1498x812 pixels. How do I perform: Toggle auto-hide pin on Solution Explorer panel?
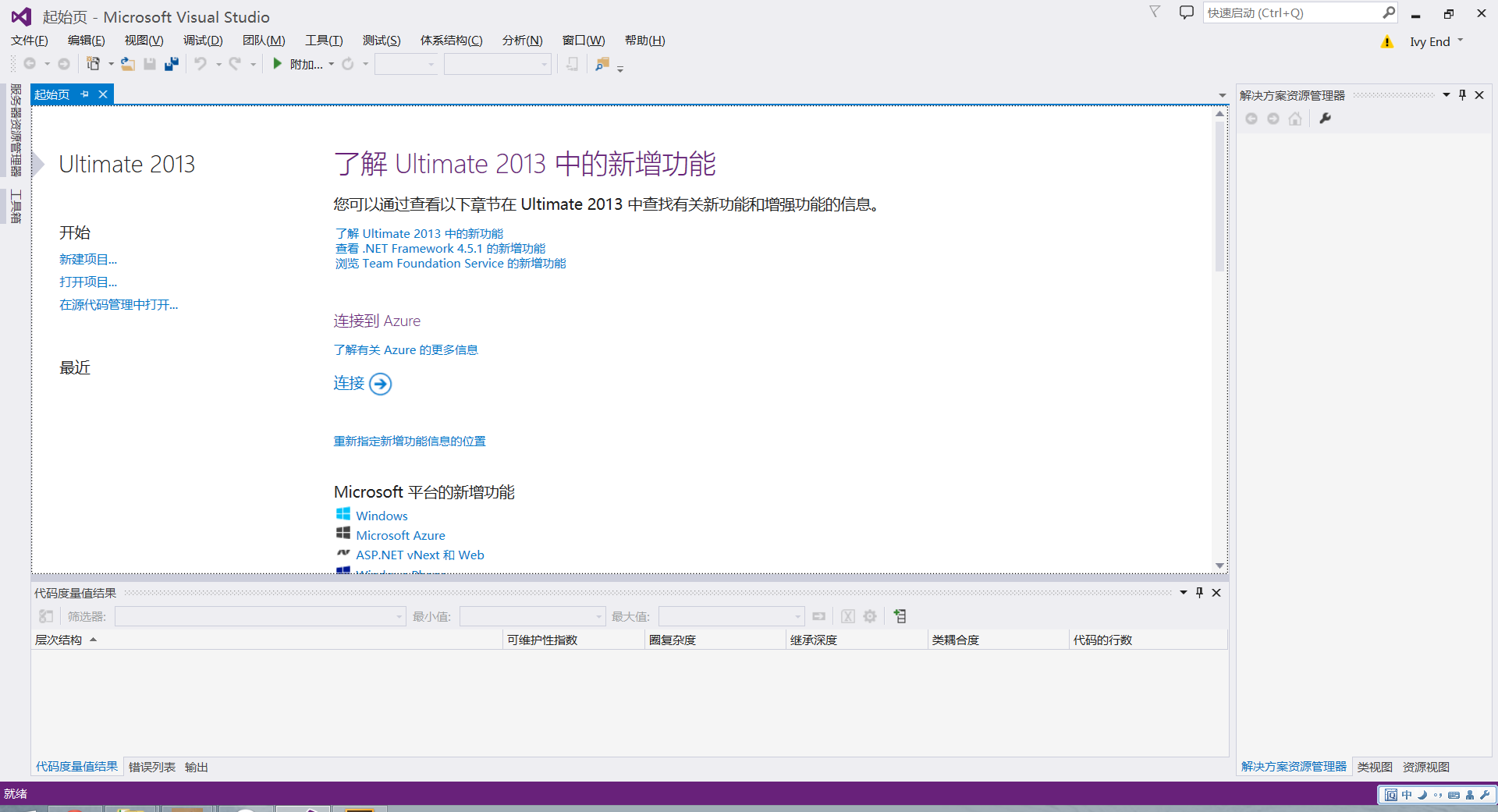(1462, 95)
